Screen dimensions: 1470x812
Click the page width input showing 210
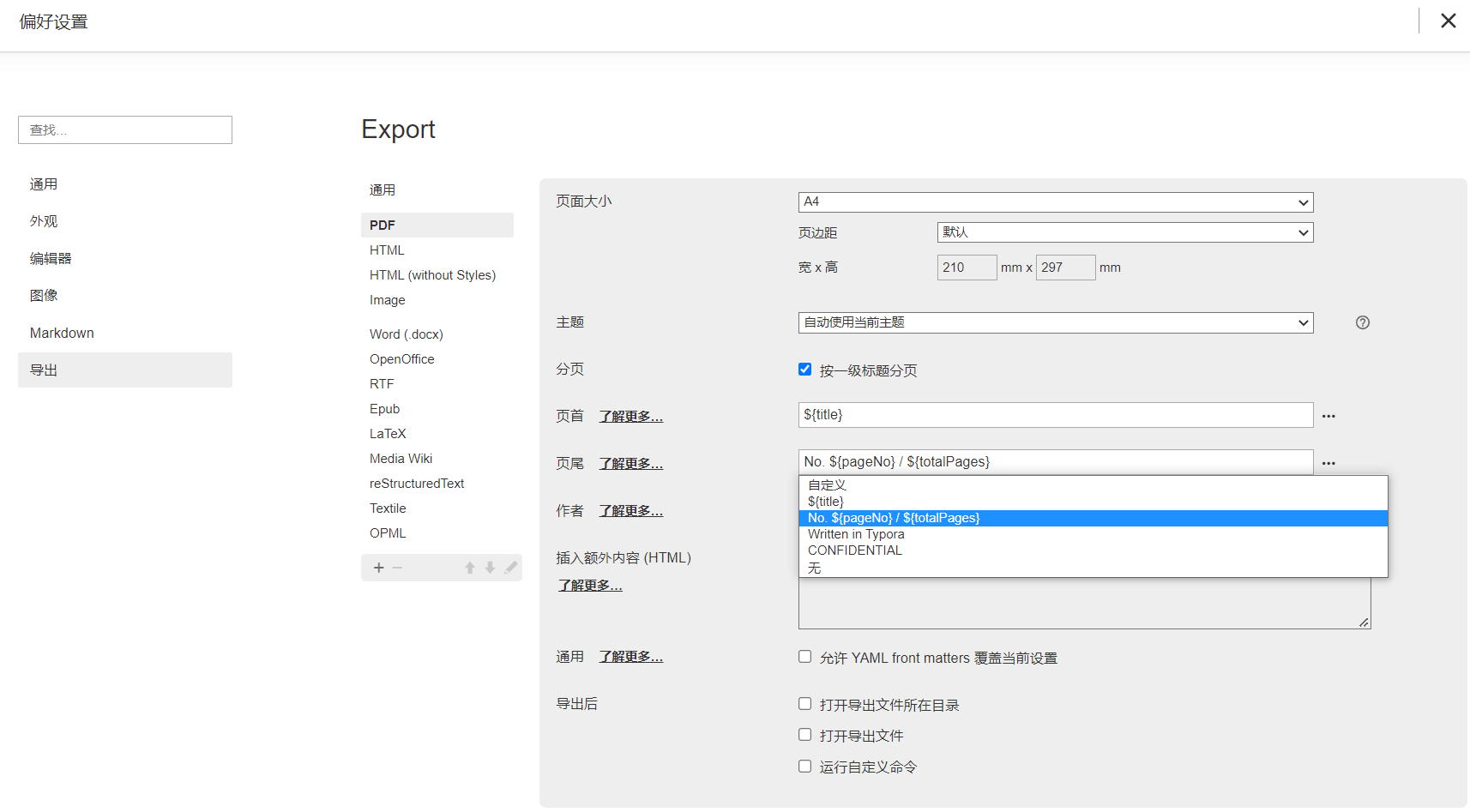pyautogui.click(x=967, y=267)
